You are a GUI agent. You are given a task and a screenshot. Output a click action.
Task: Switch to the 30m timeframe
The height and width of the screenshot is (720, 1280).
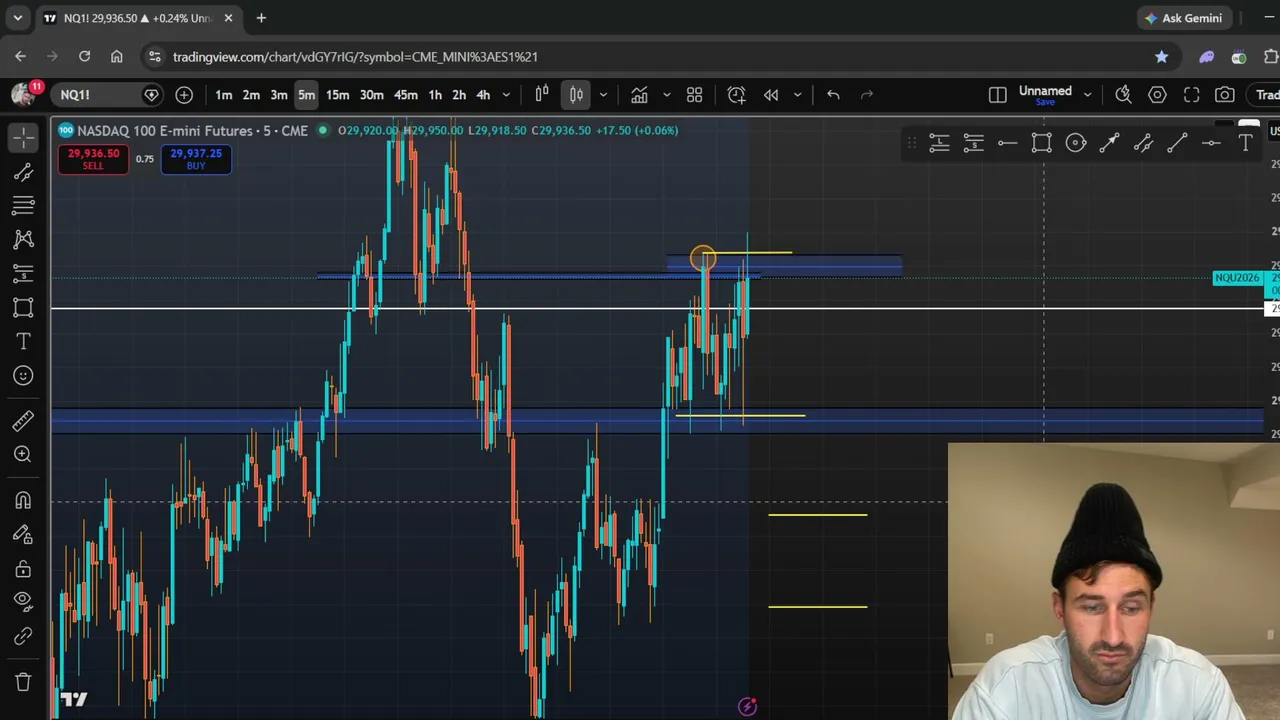click(x=372, y=95)
